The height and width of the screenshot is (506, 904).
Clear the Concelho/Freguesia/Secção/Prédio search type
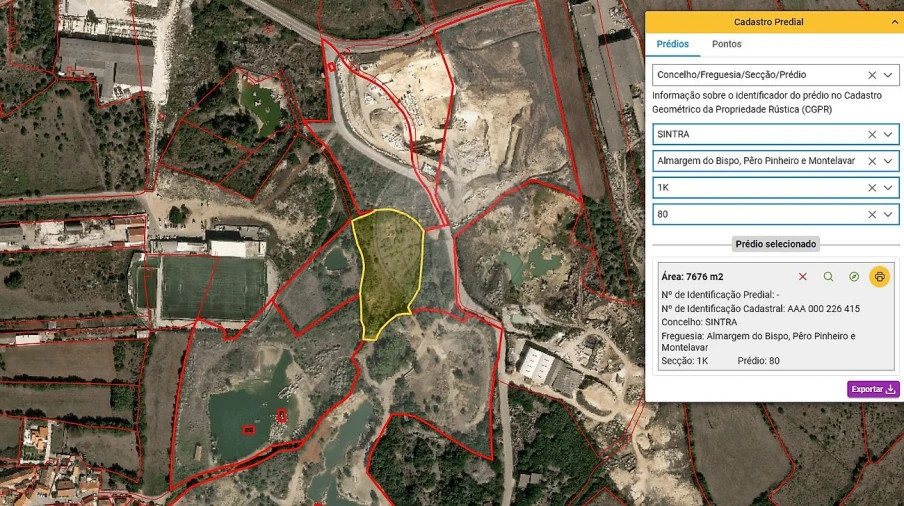(x=871, y=75)
